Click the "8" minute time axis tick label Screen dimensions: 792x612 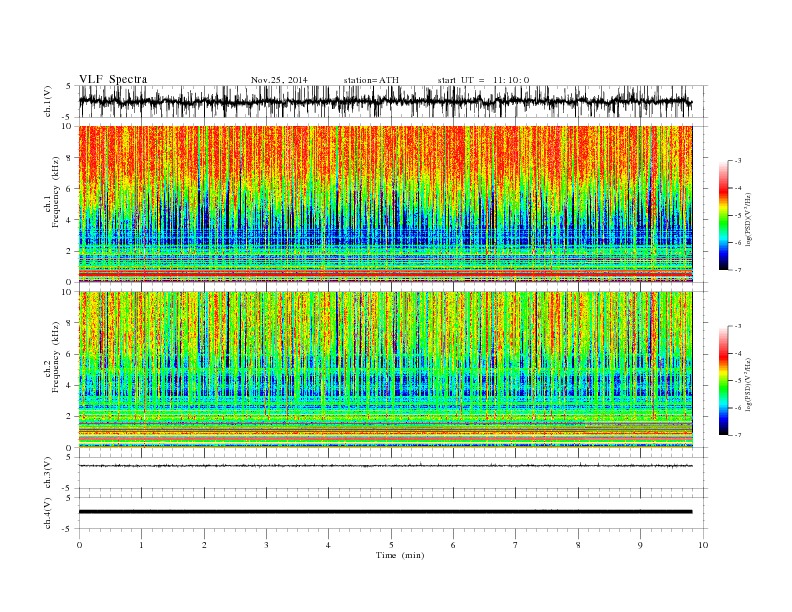pos(578,545)
